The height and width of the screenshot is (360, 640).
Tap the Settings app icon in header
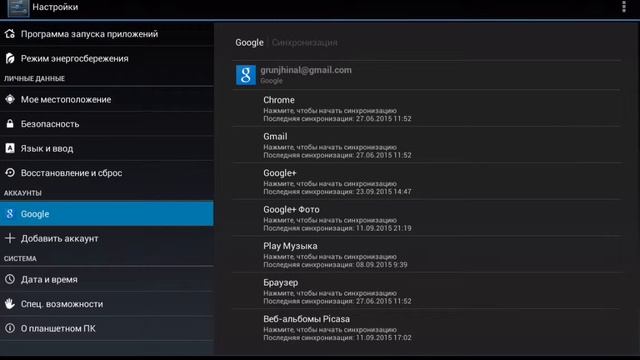pos(18,8)
